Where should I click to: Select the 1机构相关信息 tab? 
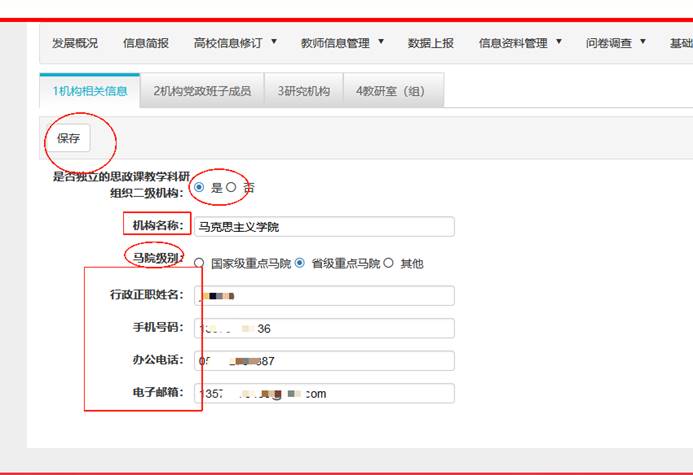(90, 91)
